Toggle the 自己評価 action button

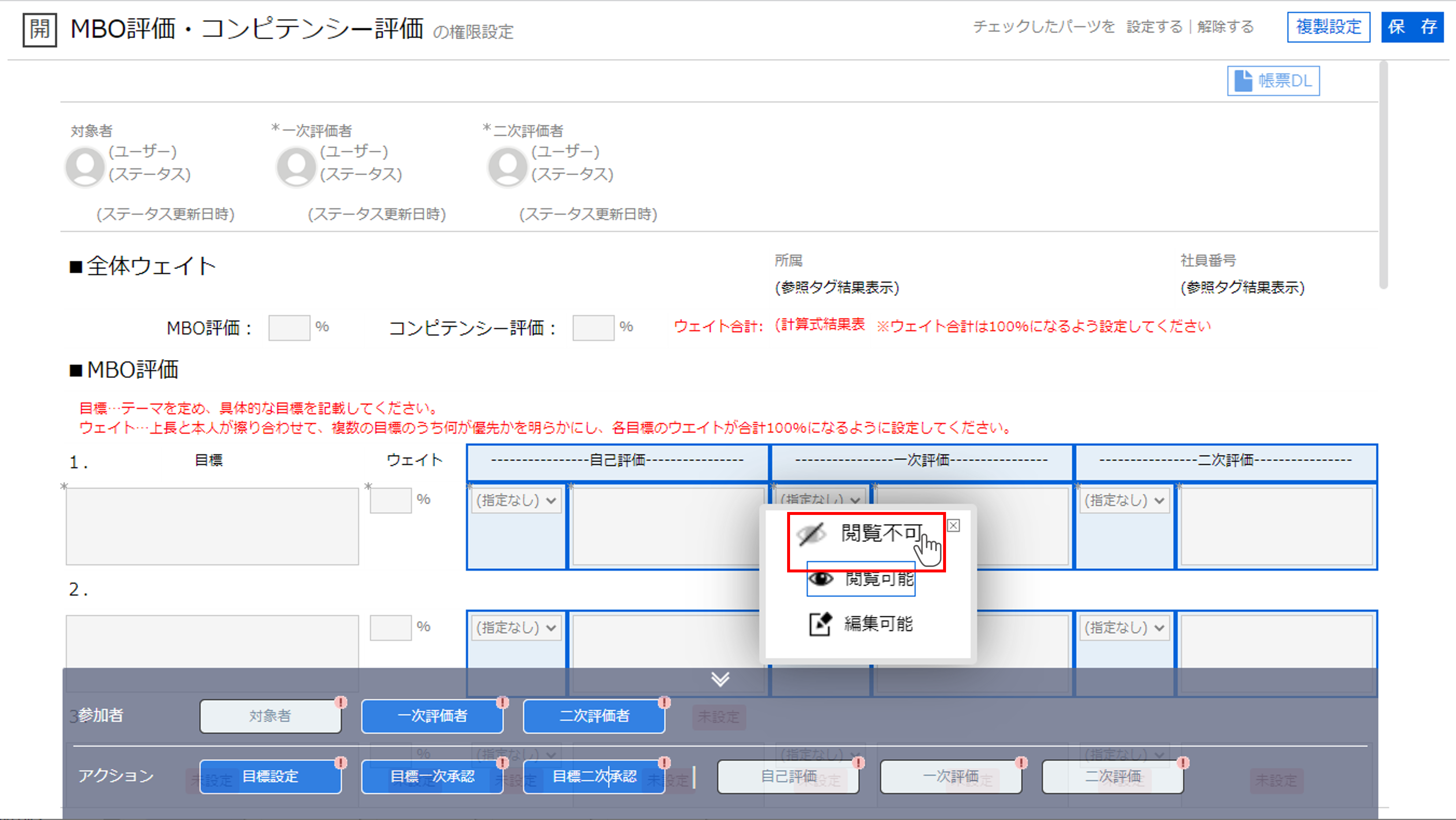coord(788,777)
